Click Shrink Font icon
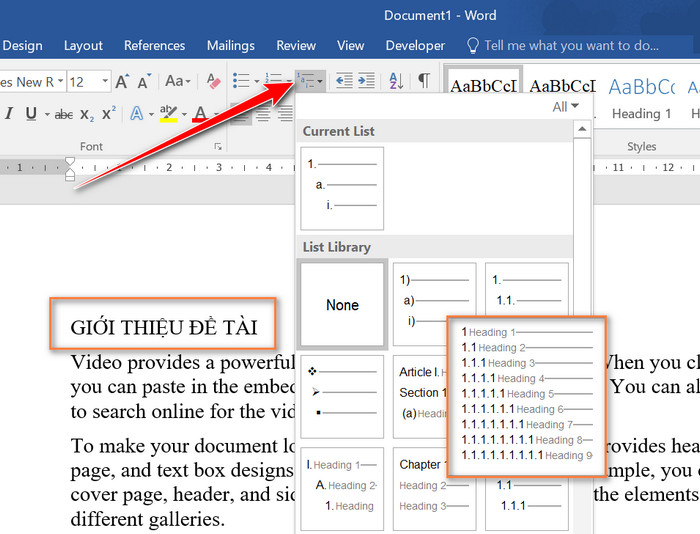Screen dimensions: 700x534 click(144, 82)
